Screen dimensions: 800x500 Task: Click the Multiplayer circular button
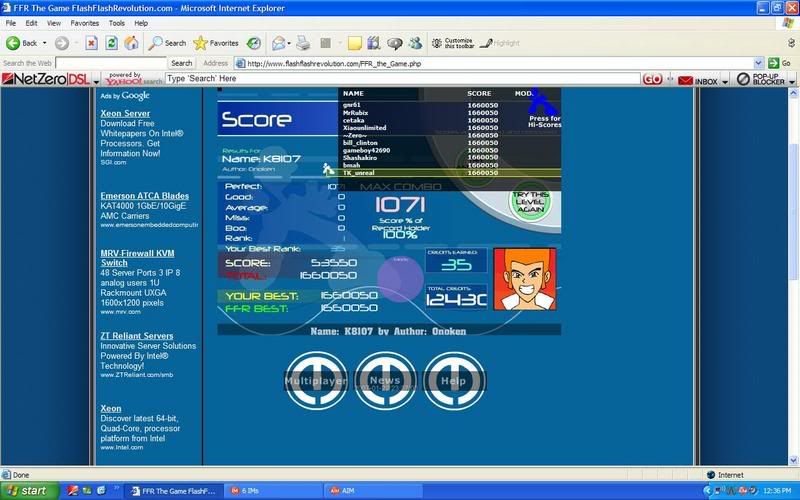(x=316, y=379)
